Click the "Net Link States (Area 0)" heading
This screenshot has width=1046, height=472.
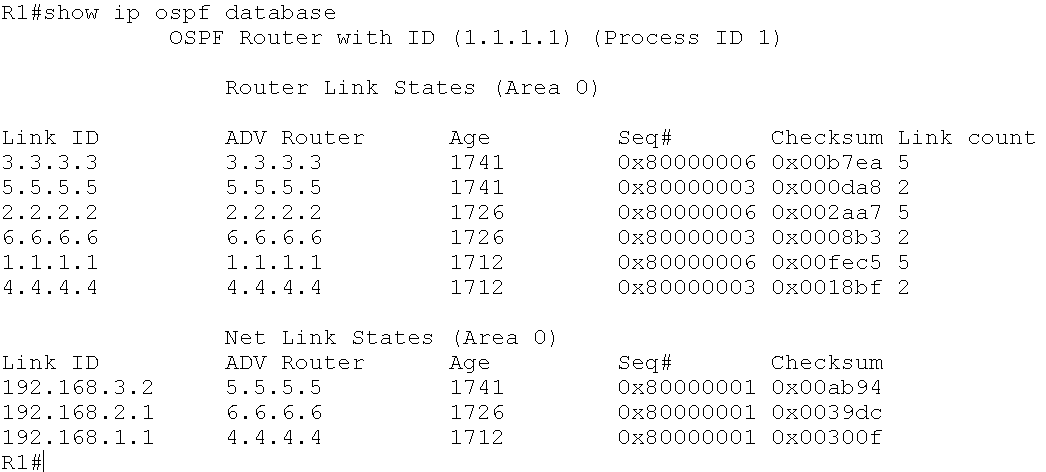tap(390, 337)
